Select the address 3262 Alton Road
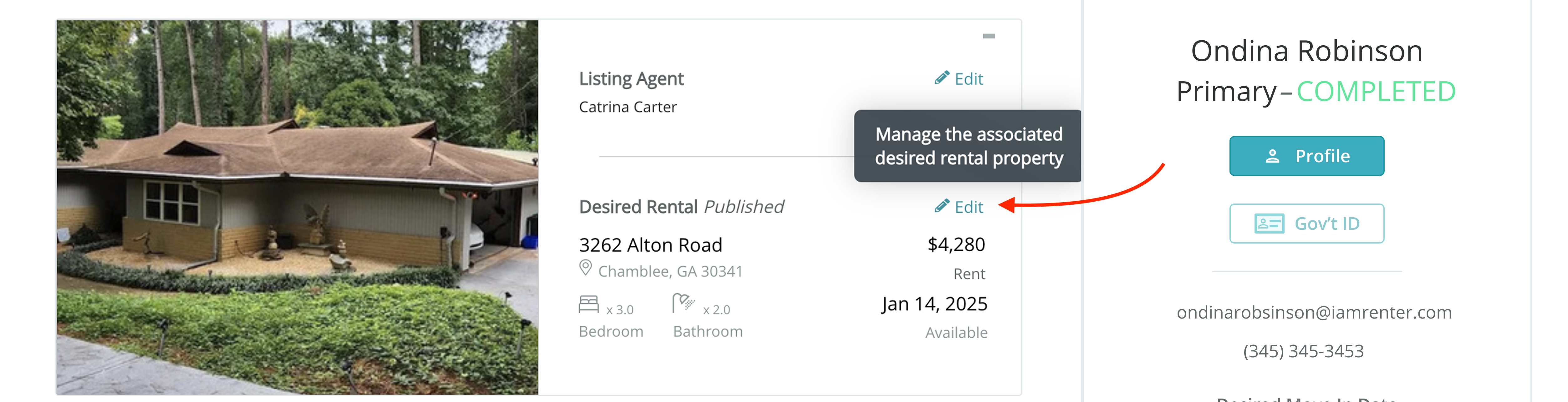Image resolution: width=1568 pixels, height=402 pixels. pos(650,244)
